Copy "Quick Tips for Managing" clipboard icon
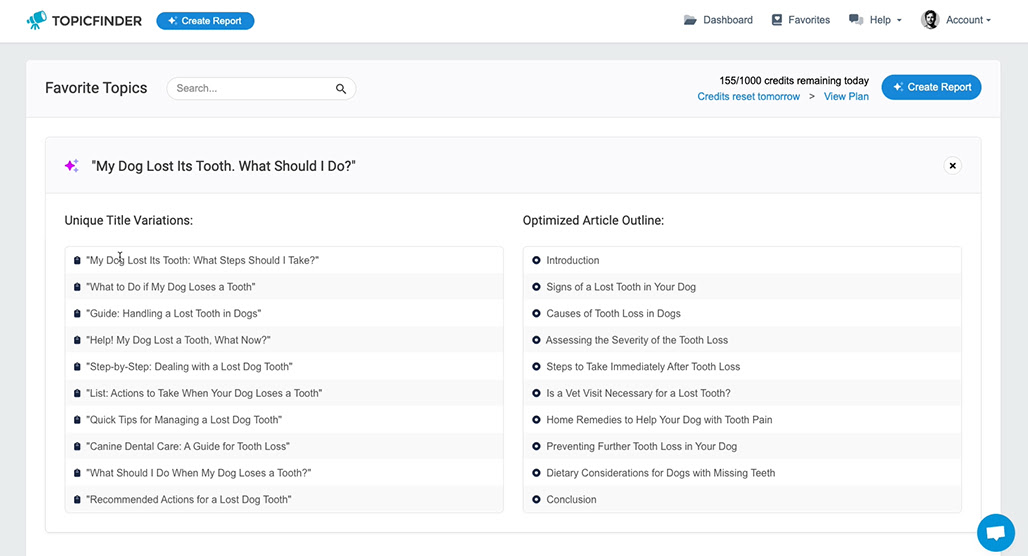 click(77, 420)
